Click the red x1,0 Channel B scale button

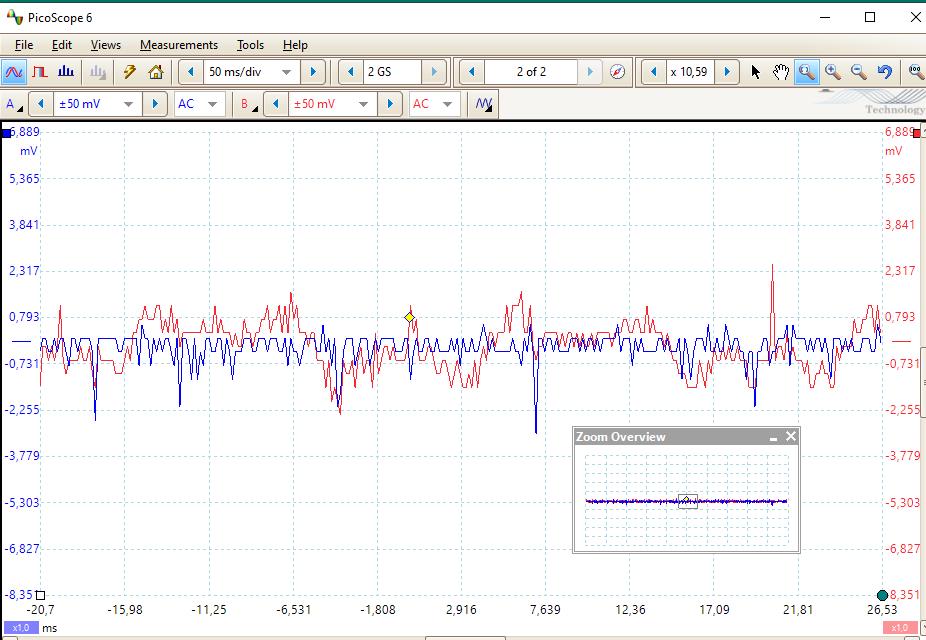[x=900, y=628]
